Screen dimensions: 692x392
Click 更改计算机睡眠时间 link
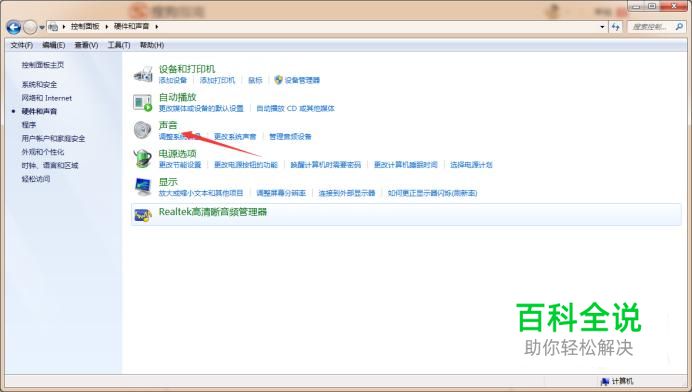click(x=406, y=165)
